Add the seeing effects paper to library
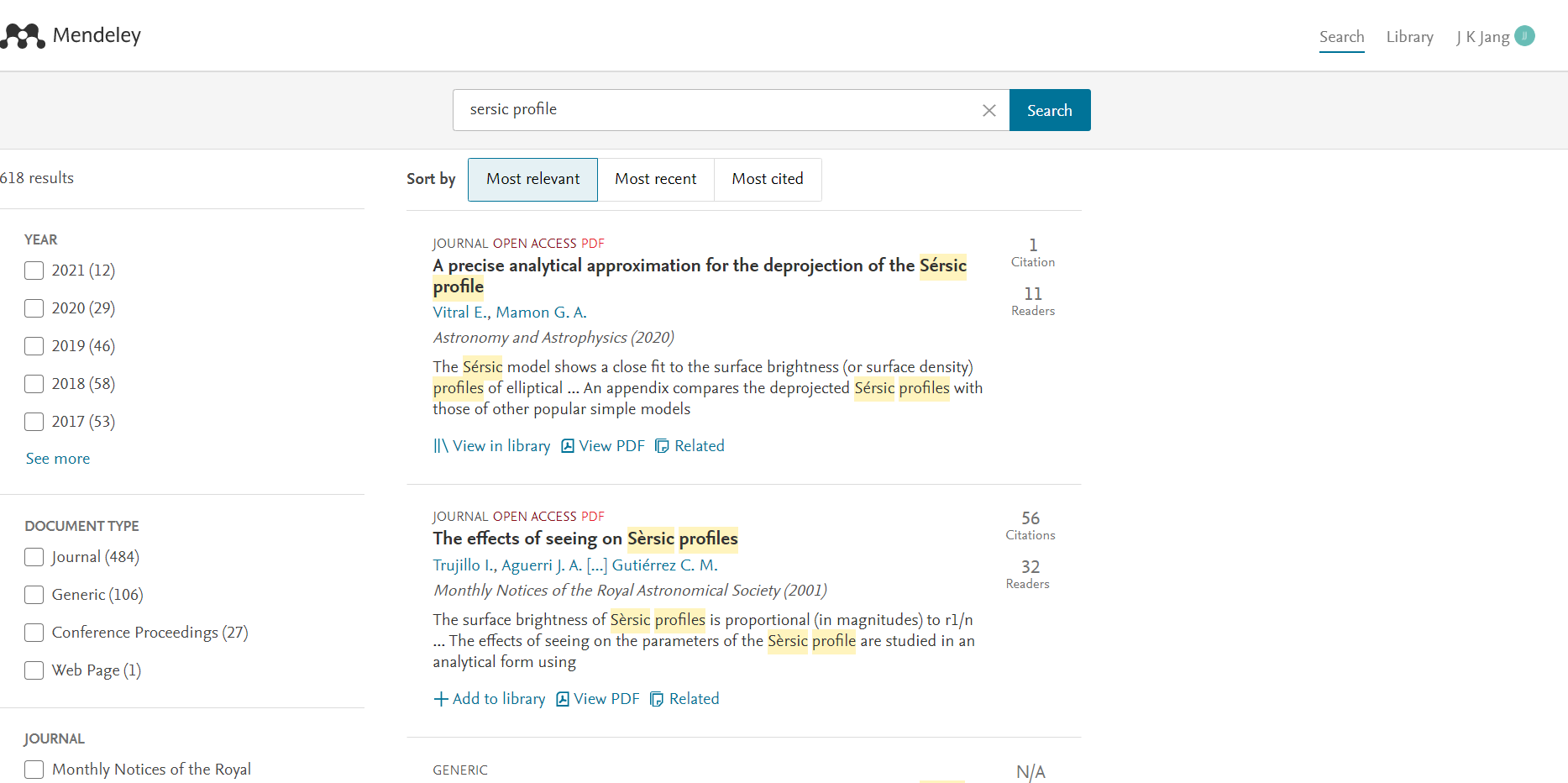1568x783 pixels. (x=490, y=699)
